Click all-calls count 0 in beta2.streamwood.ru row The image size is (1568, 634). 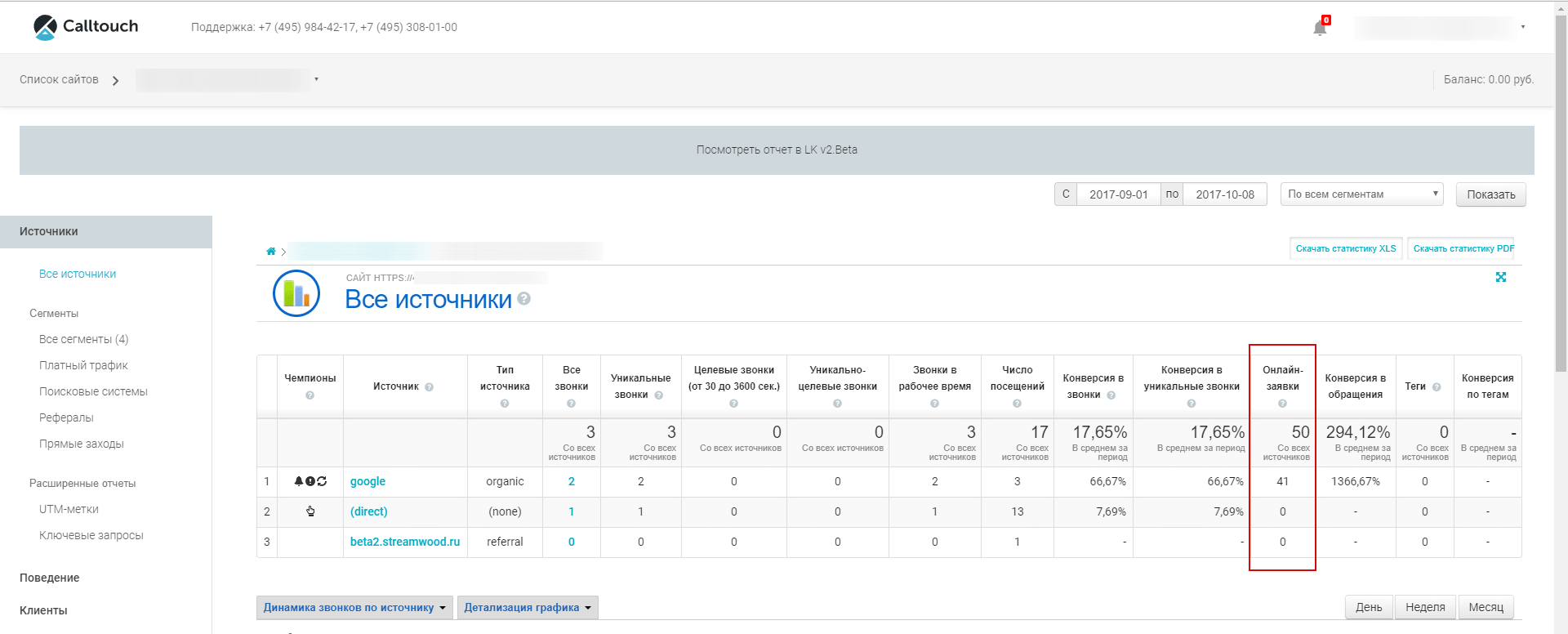tap(572, 542)
